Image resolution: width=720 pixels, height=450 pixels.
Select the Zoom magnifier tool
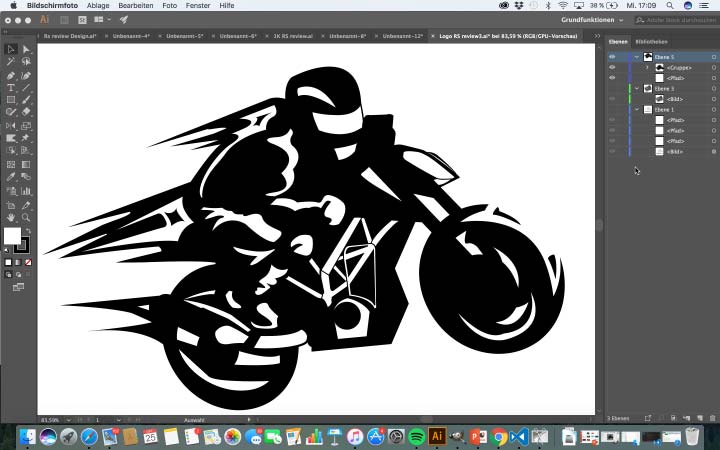(26, 217)
